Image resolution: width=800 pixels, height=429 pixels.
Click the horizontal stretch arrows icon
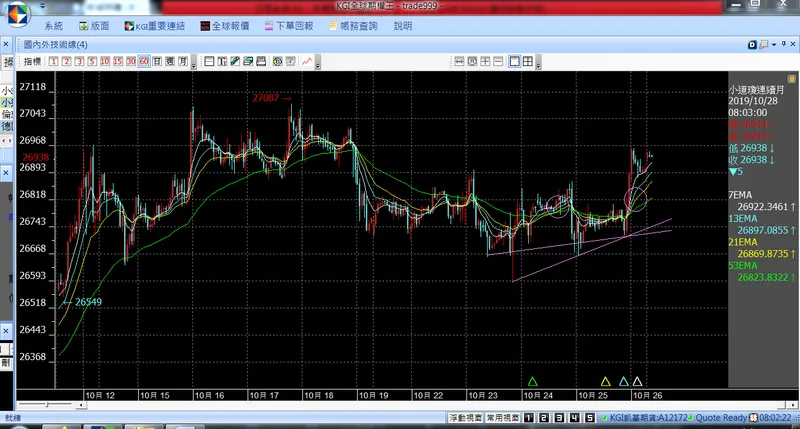pos(459,62)
